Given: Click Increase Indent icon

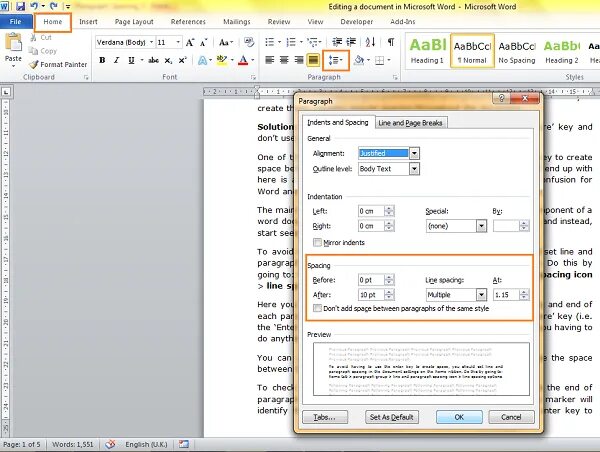Looking at the screenshot, I should tap(351, 42).
